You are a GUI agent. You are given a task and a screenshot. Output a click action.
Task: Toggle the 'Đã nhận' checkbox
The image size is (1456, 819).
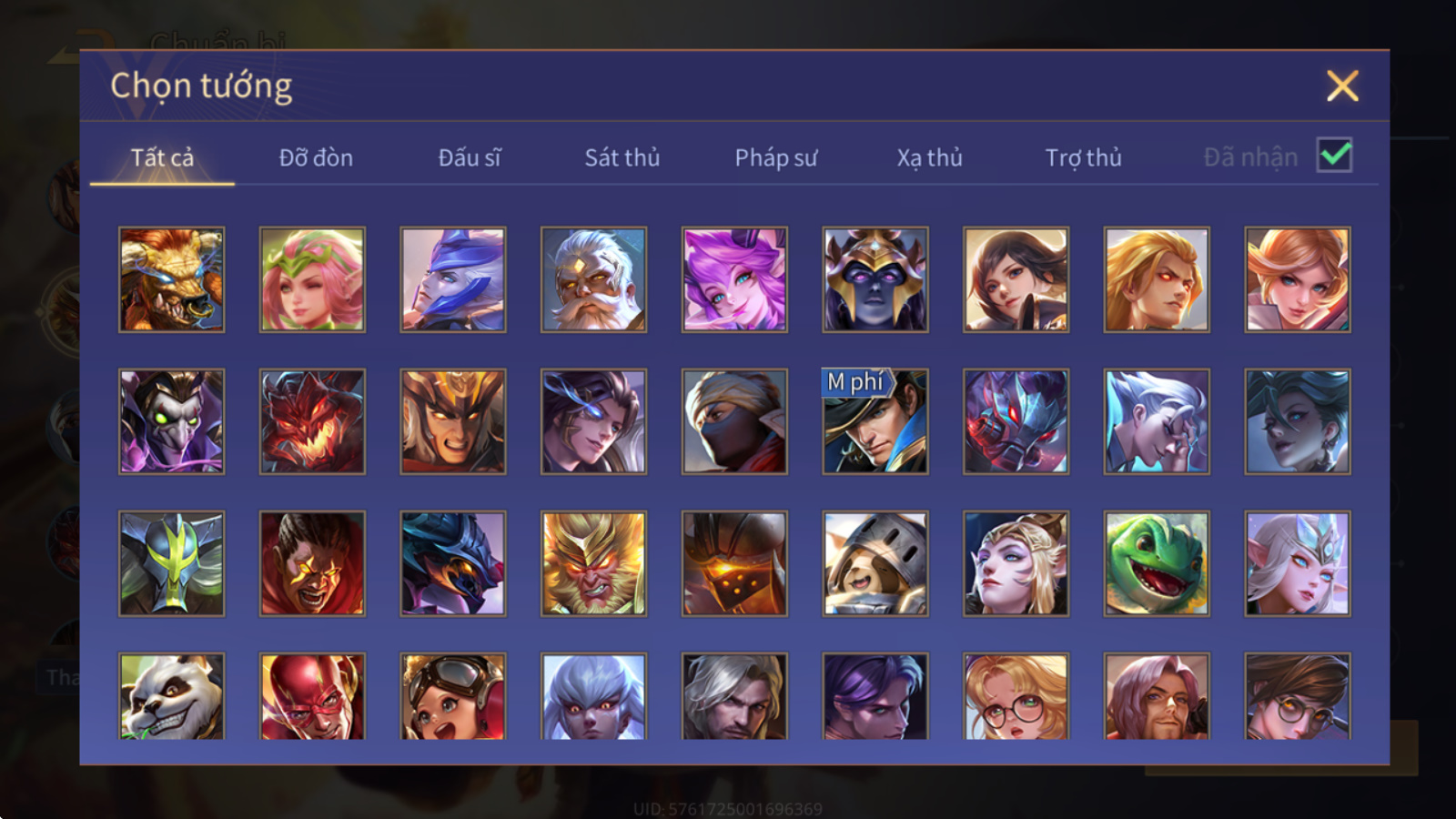pyautogui.click(x=1334, y=156)
